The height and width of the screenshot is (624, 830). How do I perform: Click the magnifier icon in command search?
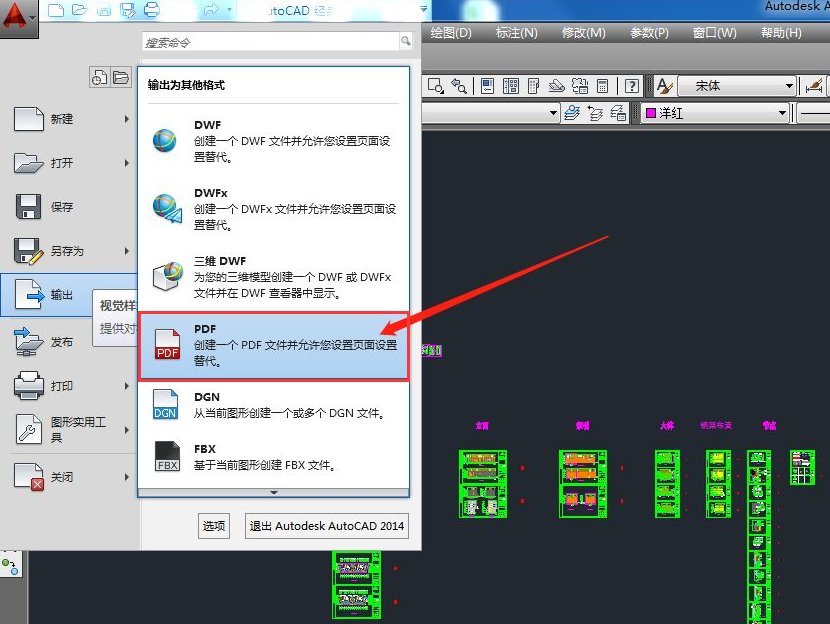405,41
